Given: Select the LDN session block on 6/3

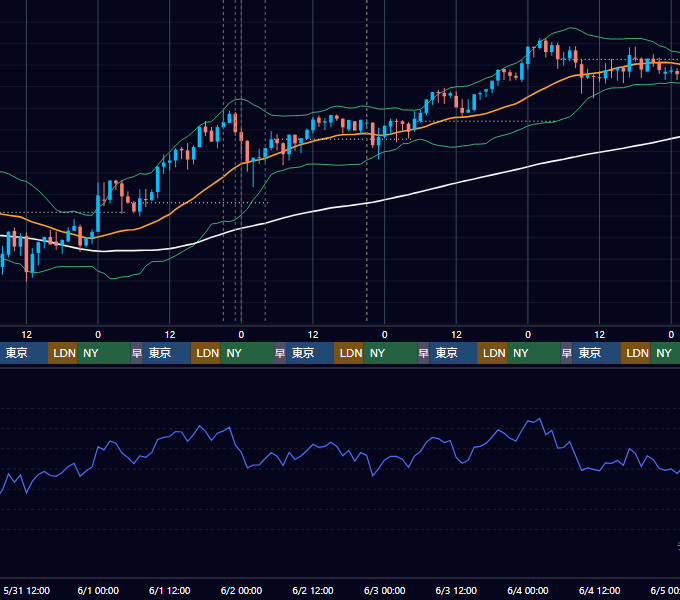Looking at the screenshot, I should [x=492, y=353].
